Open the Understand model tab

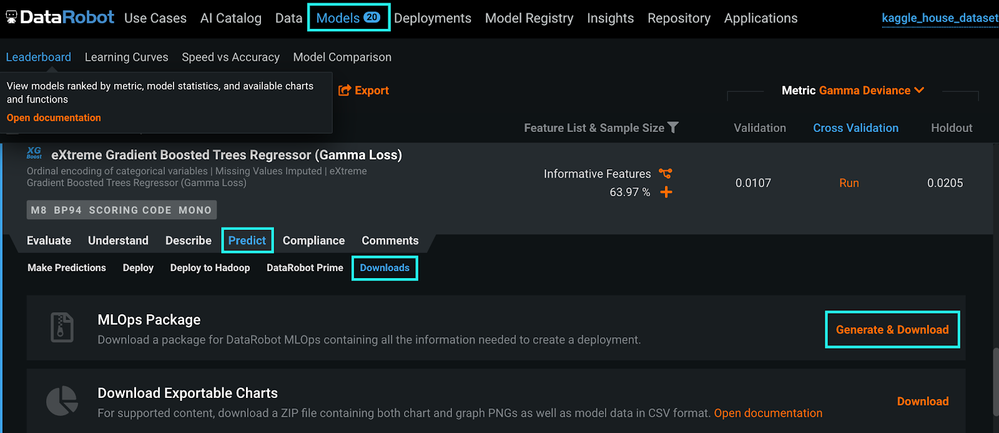pyautogui.click(x=118, y=241)
